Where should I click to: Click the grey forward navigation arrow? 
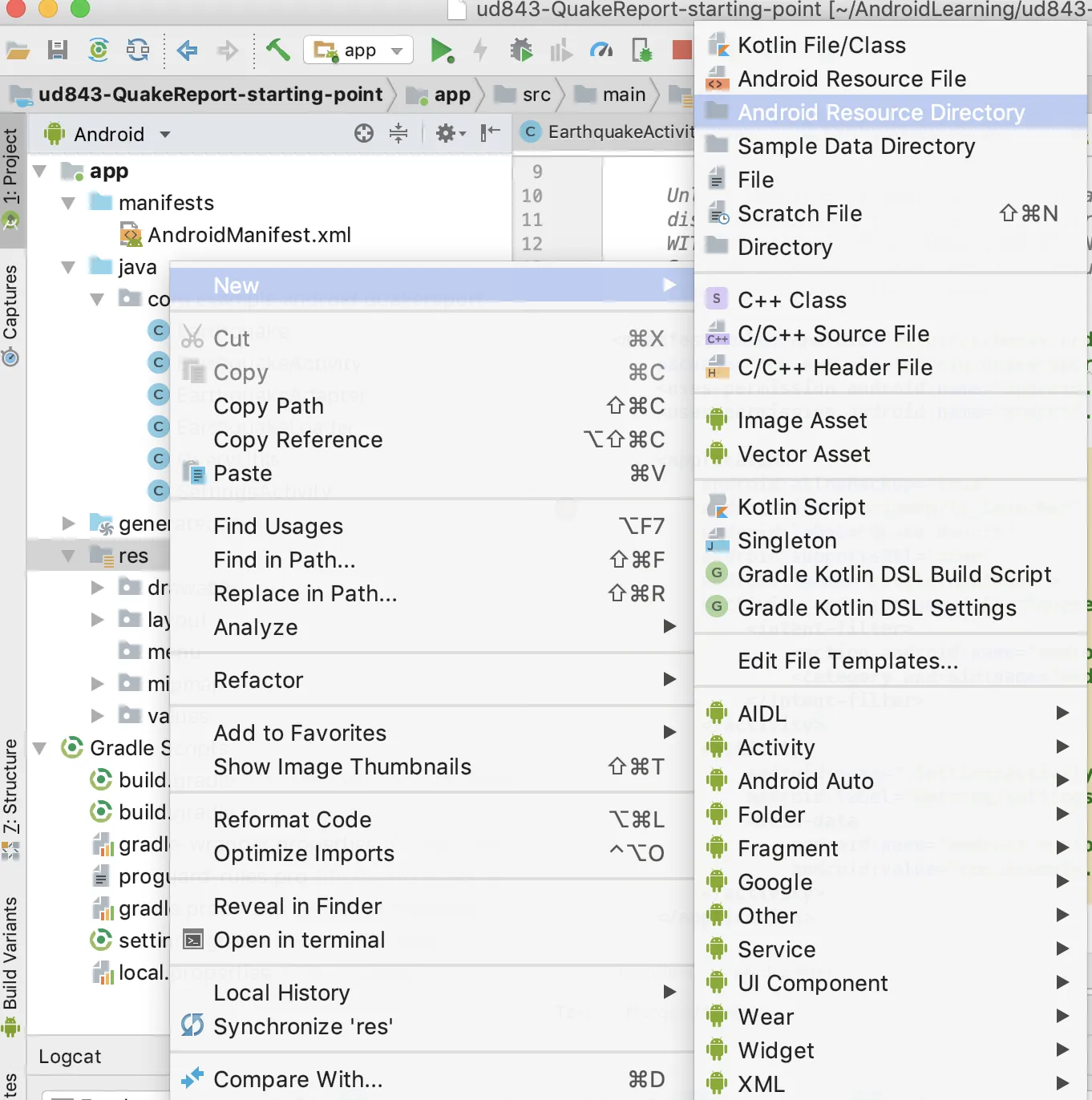pyautogui.click(x=228, y=51)
